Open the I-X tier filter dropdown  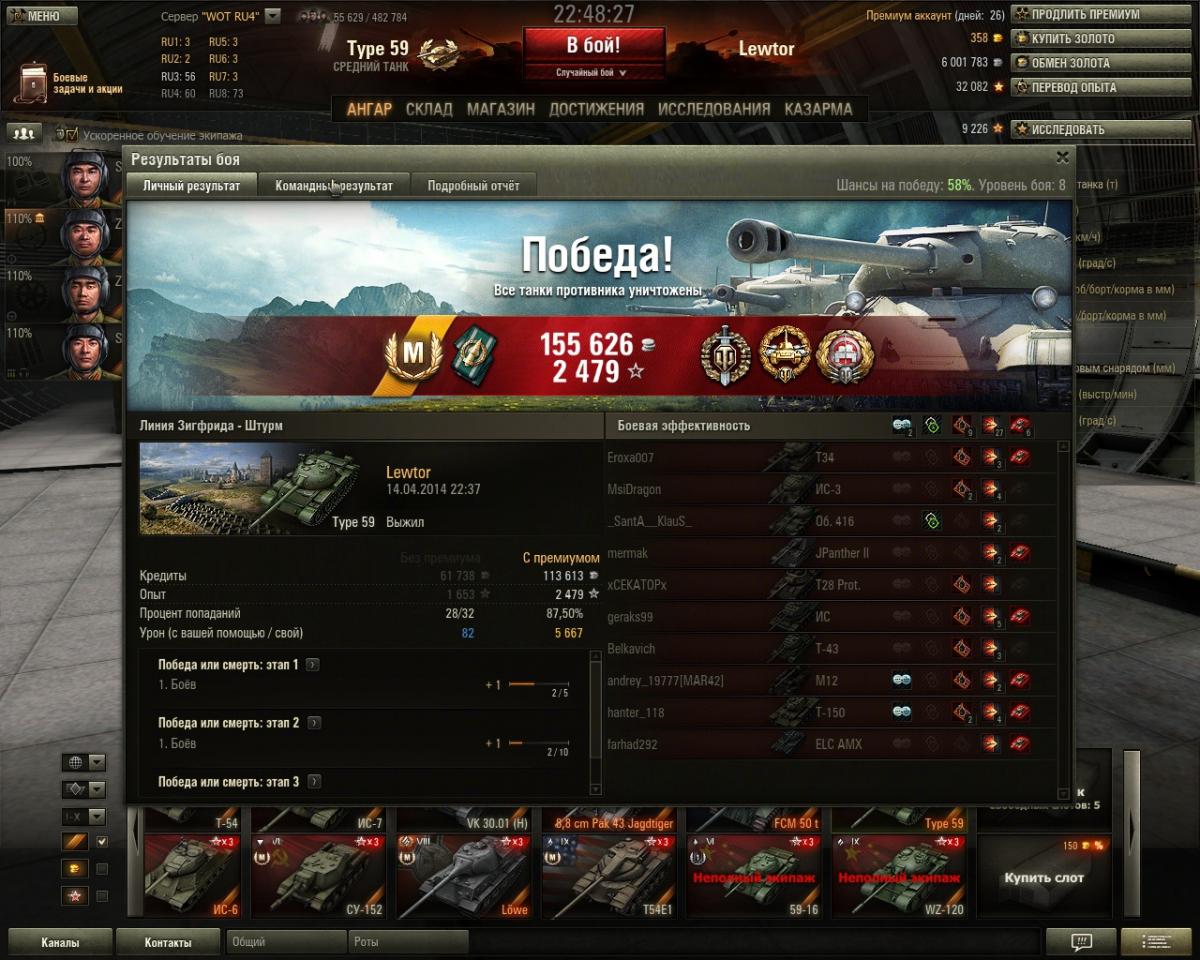pos(83,816)
